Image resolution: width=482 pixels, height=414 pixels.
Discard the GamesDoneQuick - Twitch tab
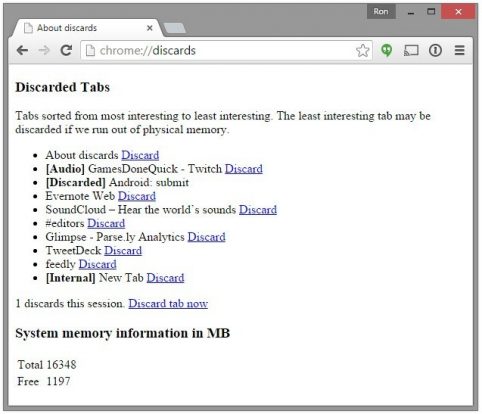click(244, 169)
